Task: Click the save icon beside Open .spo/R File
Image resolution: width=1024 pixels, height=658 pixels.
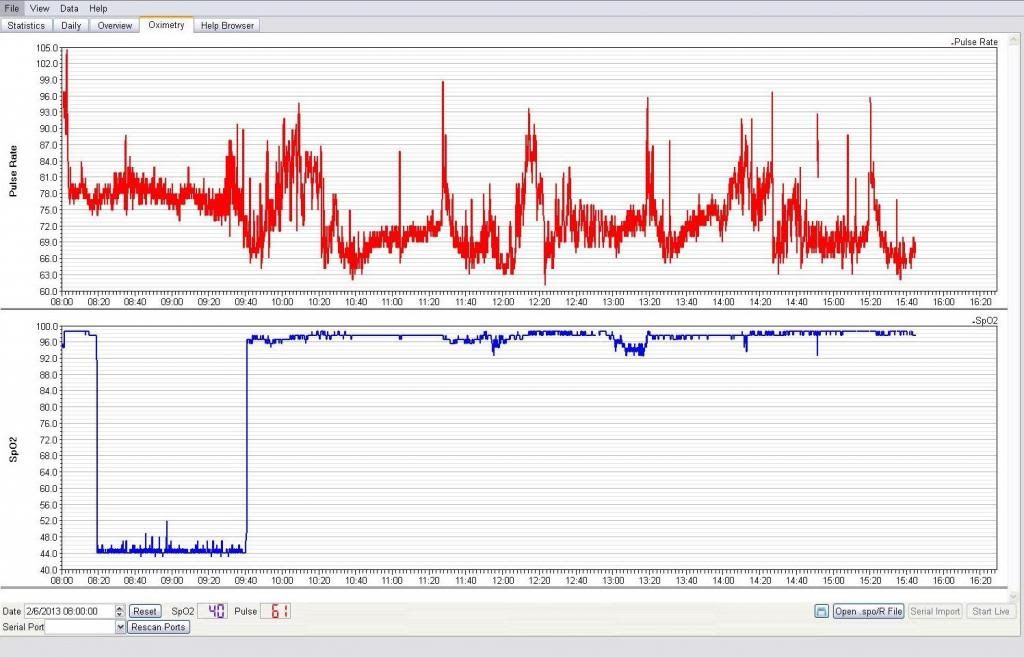Action: pyautogui.click(x=822, y=611)
